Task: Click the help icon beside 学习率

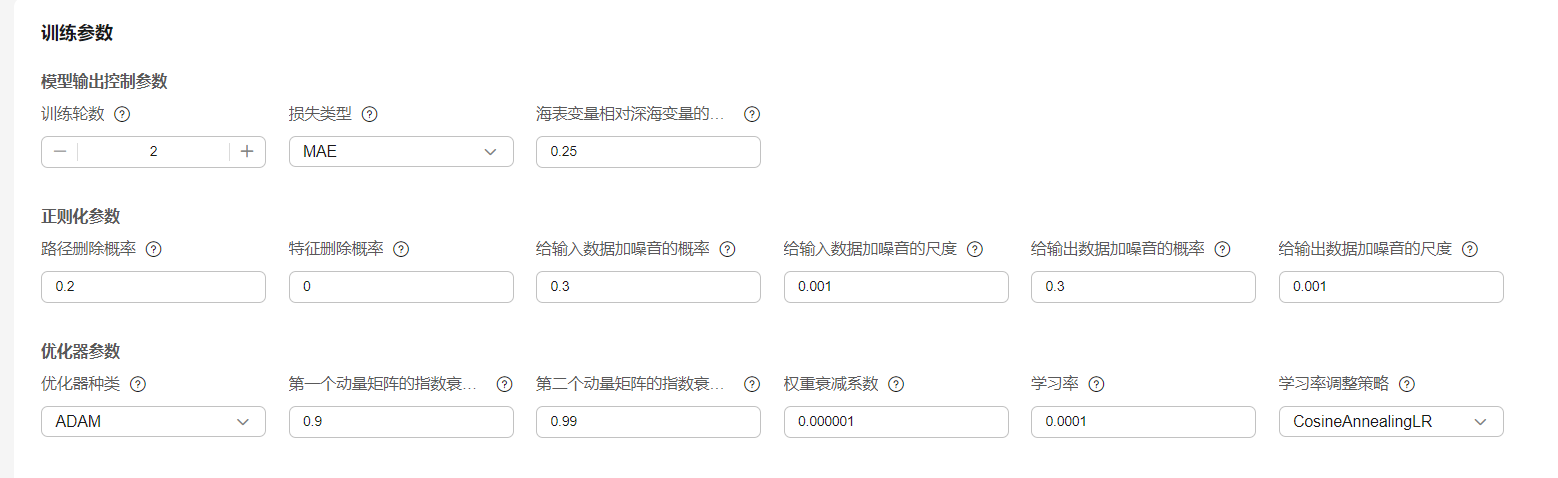Action: coord(1096,384)
